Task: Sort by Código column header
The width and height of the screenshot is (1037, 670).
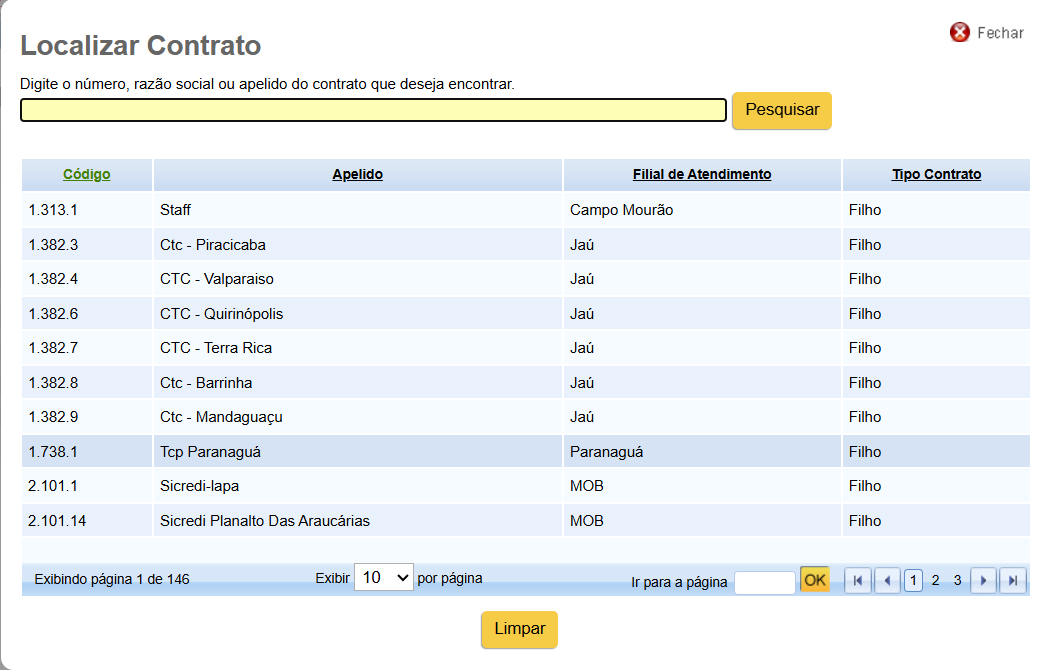Action: 87,174
